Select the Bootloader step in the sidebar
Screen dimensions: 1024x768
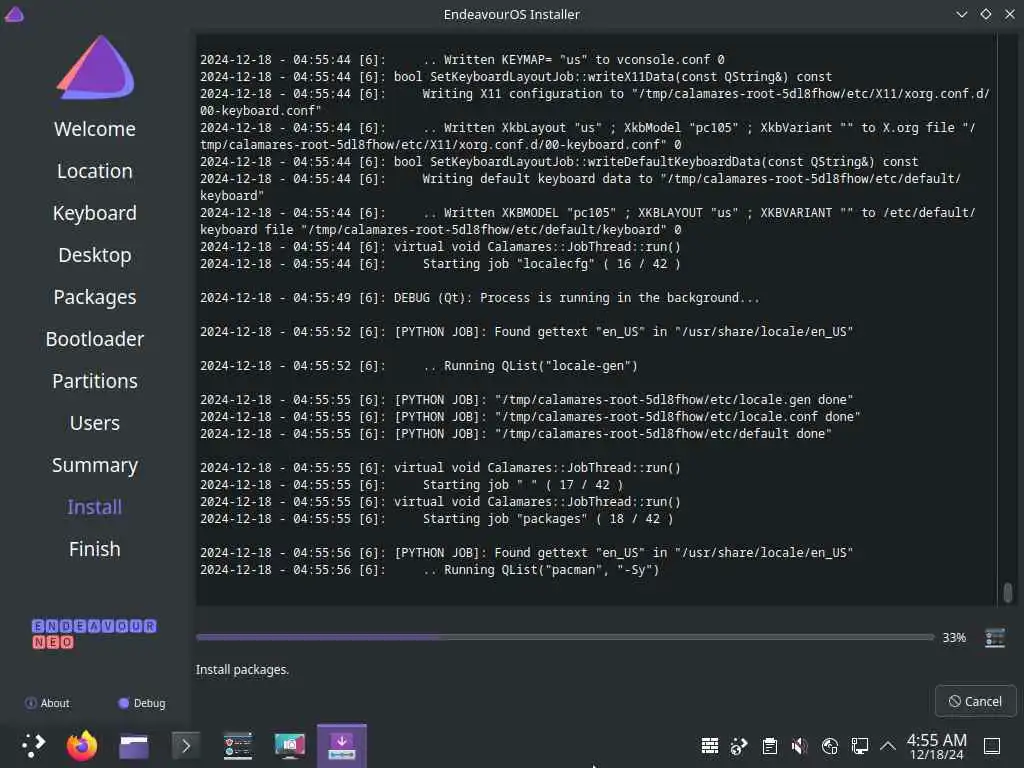95,339
